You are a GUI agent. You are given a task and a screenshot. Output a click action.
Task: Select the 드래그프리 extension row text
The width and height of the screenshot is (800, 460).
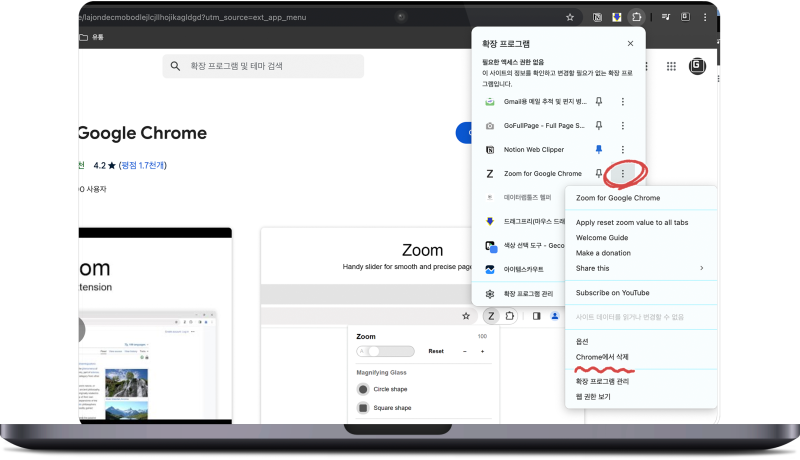point(534,221)
